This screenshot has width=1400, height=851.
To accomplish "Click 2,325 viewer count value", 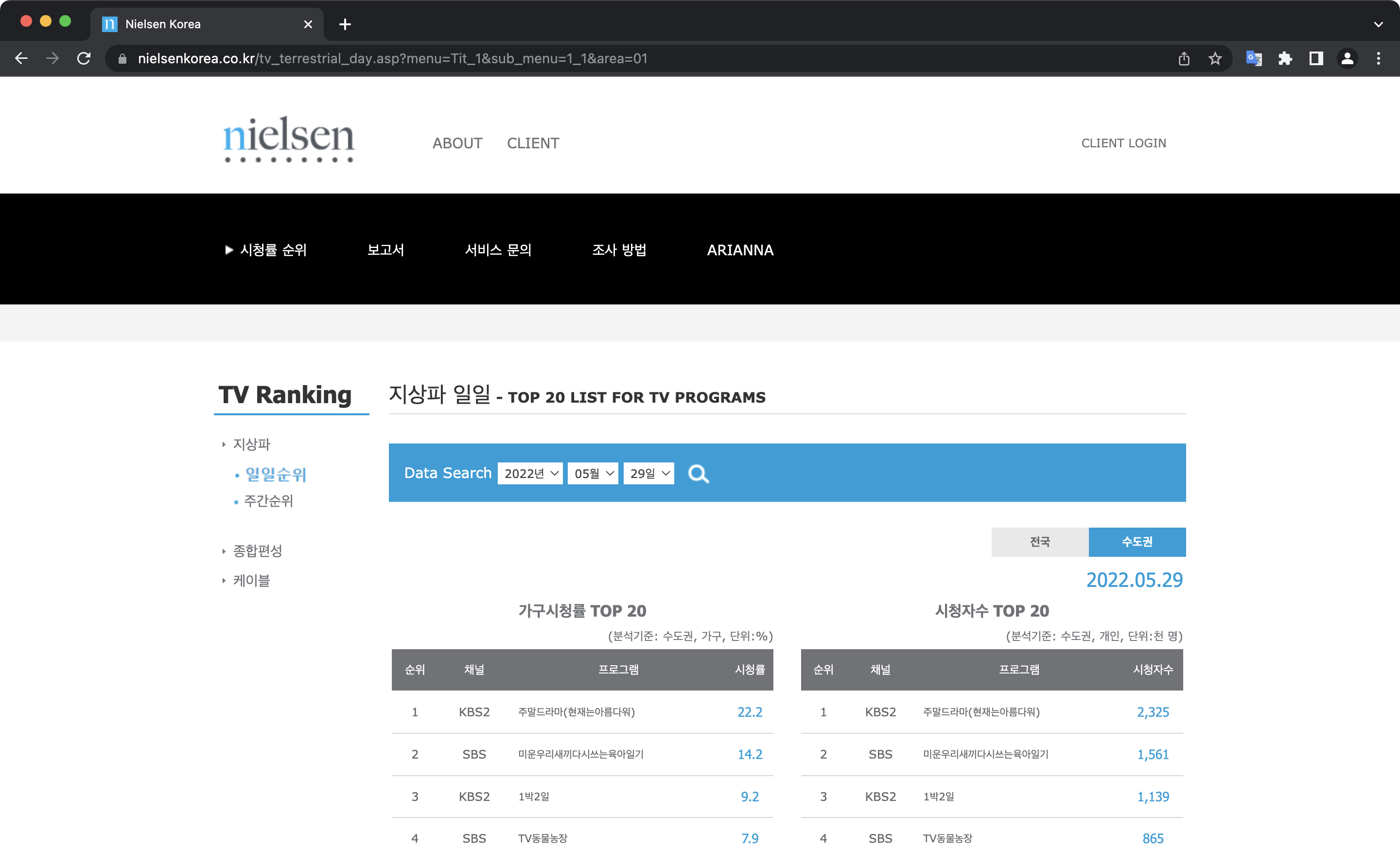I will tap(1153, 712).
